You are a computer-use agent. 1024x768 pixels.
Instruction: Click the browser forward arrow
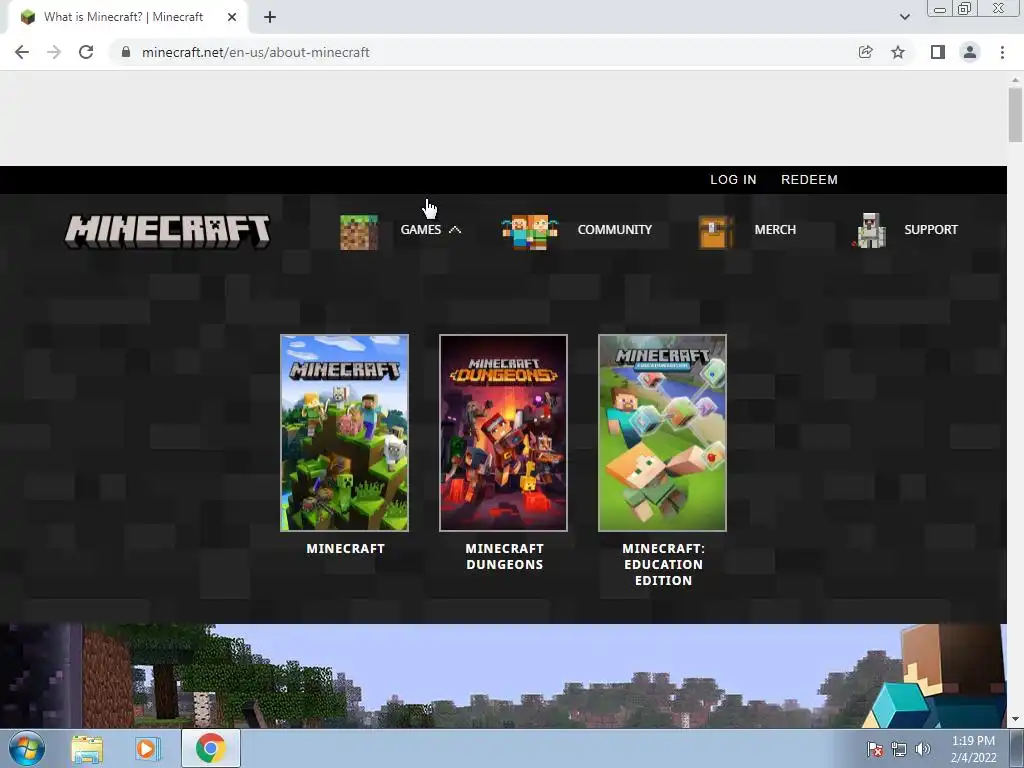pos(54,52)
